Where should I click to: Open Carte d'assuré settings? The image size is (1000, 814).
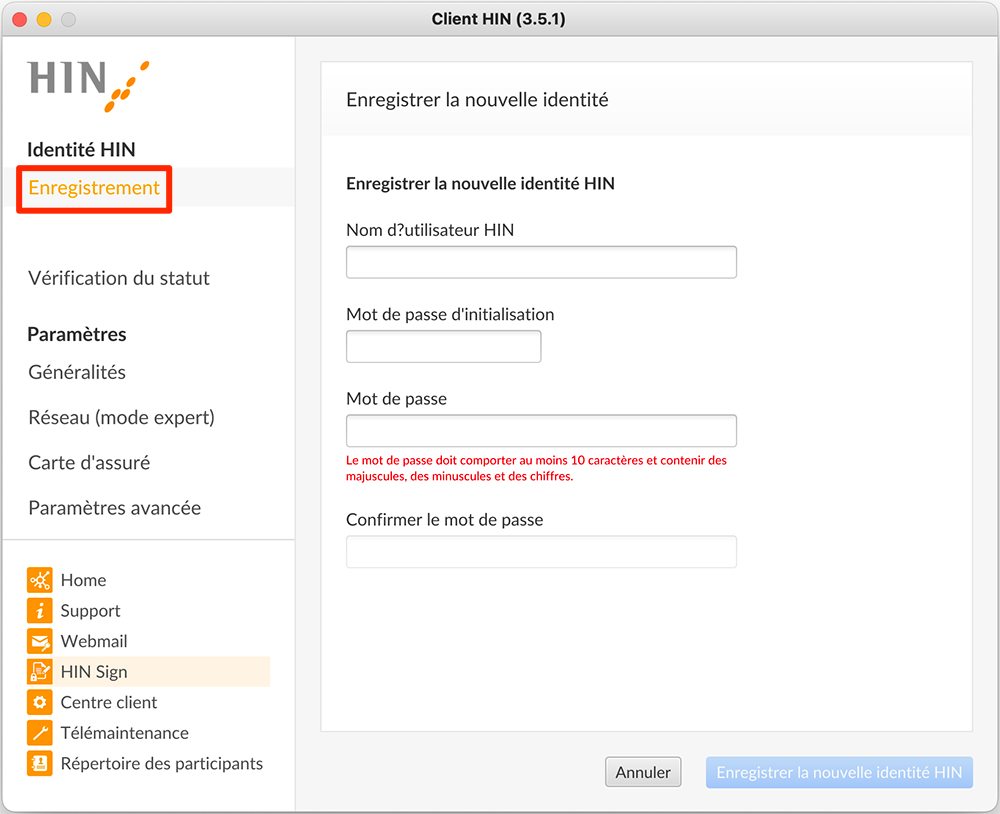(x=89, y=462)
